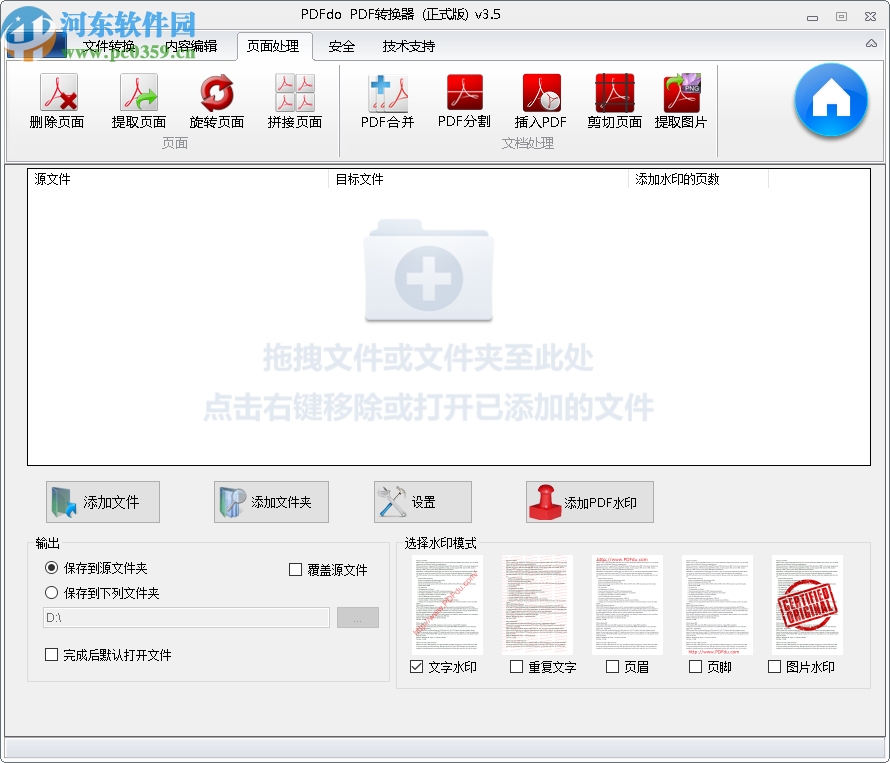Viewport: 890px width, 763px height.
Task: Select the 删除页面 (Delete Pages) tool
Action: pos(56,100)
